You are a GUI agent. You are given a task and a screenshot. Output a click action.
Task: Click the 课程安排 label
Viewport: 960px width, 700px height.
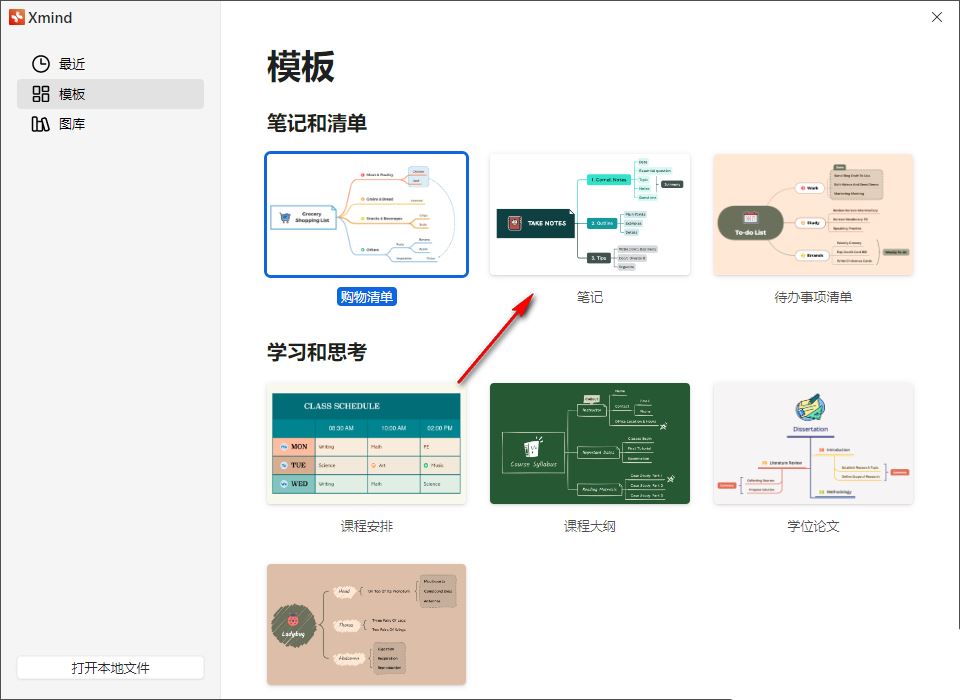coord(367,526)
